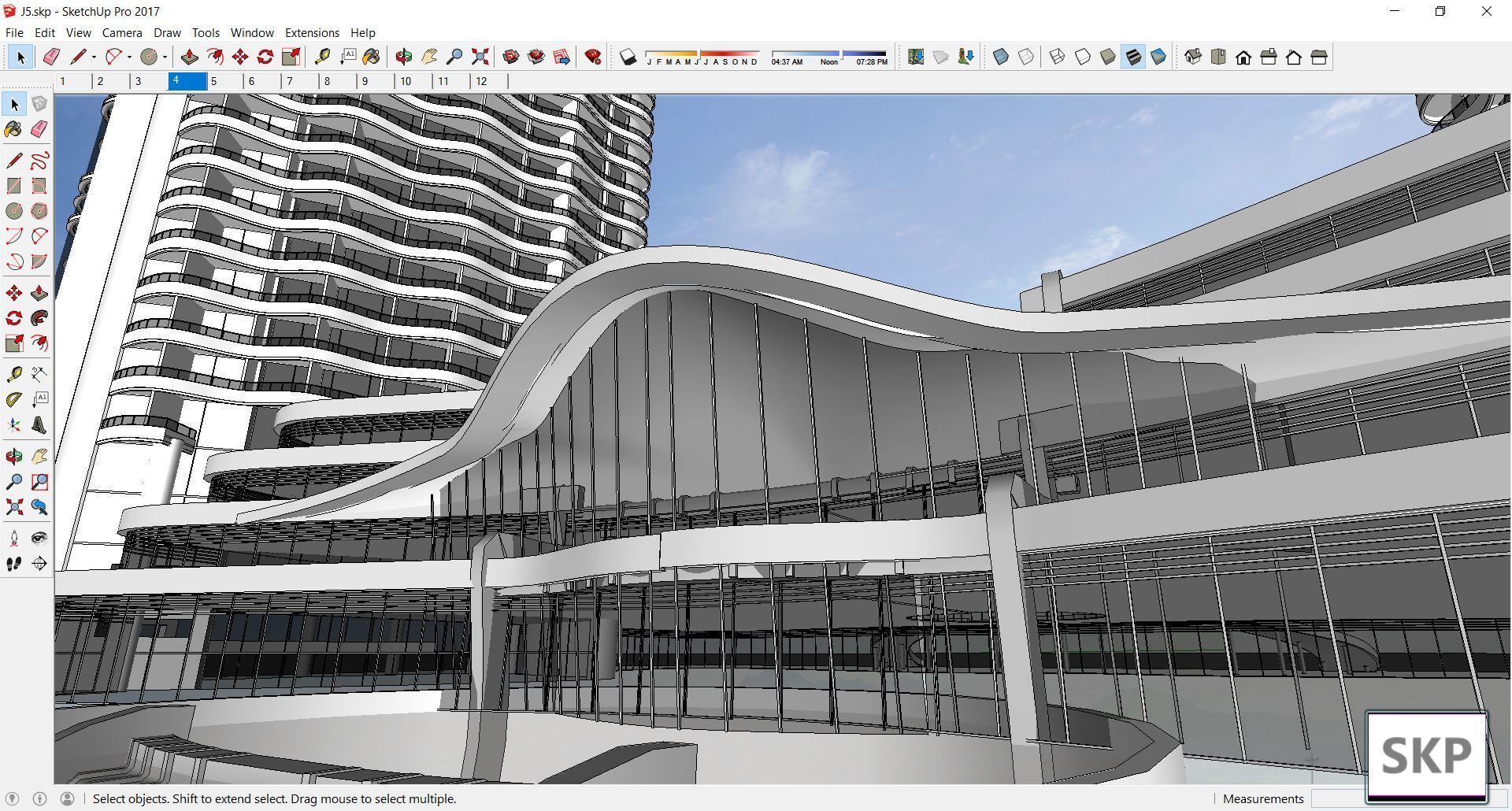Enable Hidden Line face style
Viewport: 1512px width, 811px height.
(x=1083, y=57)
